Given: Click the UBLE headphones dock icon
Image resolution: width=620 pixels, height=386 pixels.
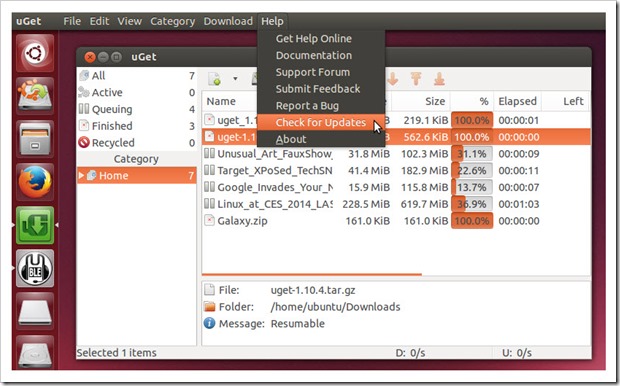Looking at the screenshot, I should point(35,268).
